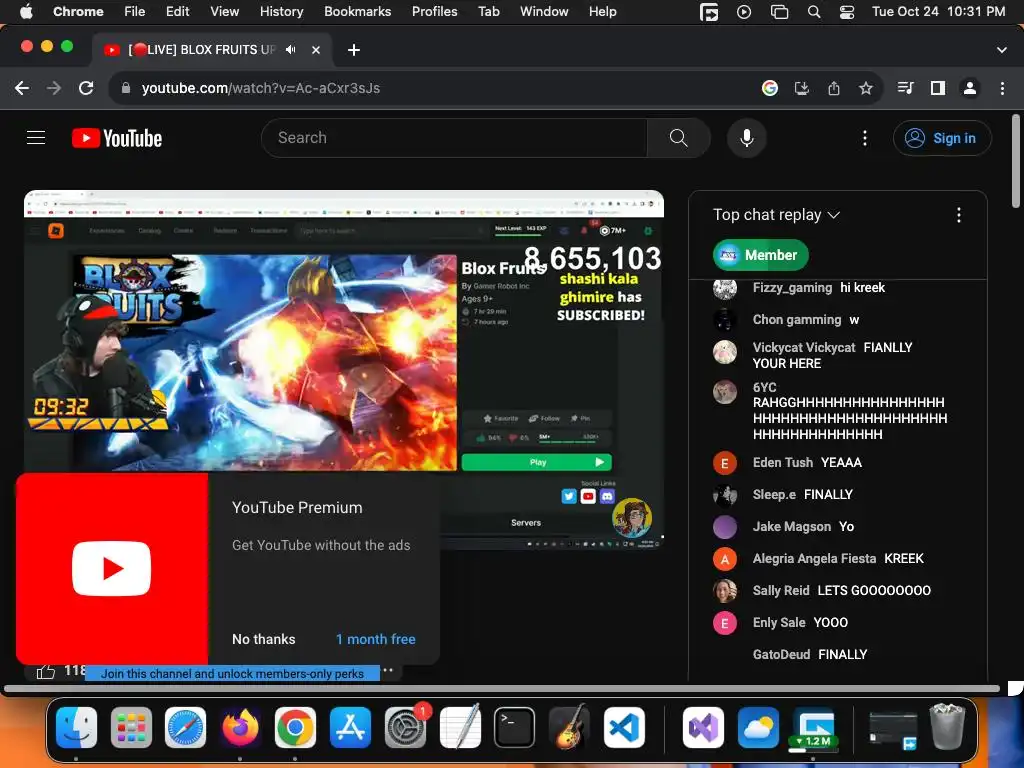Image resolution: width=1024 pixels, height=768 pixels.
Task: Click the YouTube Premium red logo thumbnail
Action: 112,569
